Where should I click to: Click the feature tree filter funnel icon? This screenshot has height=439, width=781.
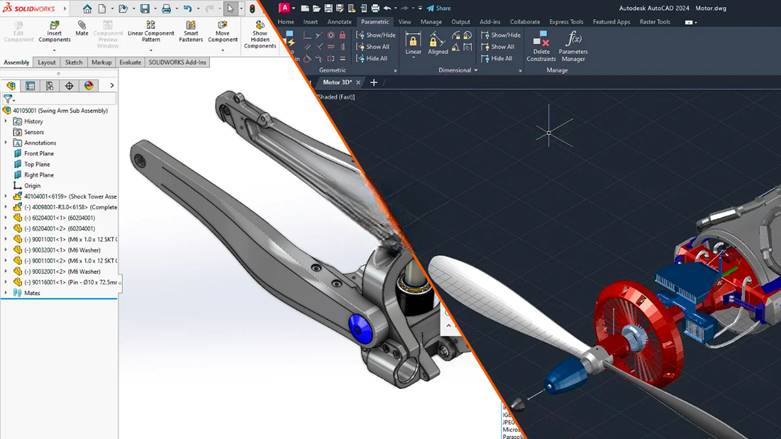(7, 99)
